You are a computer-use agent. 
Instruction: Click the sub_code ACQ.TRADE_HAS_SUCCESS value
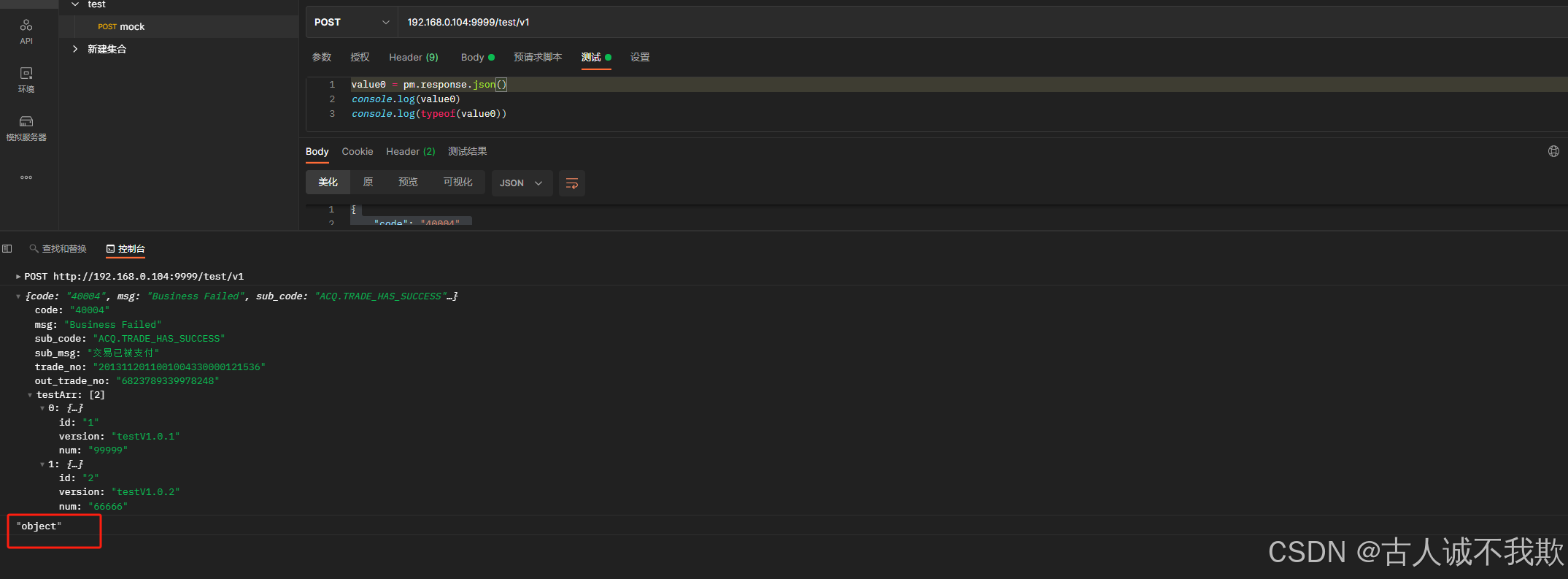tap(159, 339)
